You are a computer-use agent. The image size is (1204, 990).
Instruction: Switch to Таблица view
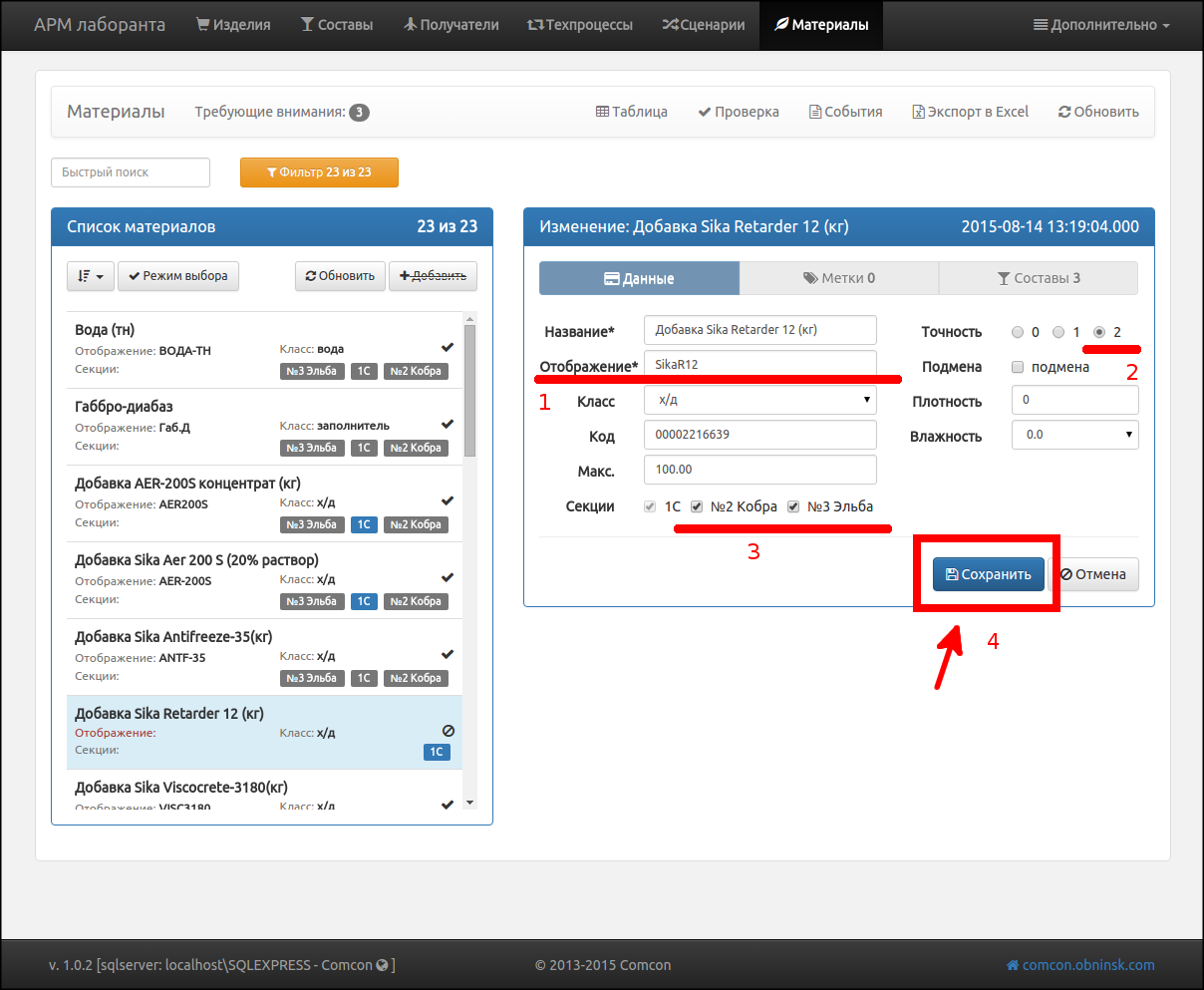coord(632,112)
